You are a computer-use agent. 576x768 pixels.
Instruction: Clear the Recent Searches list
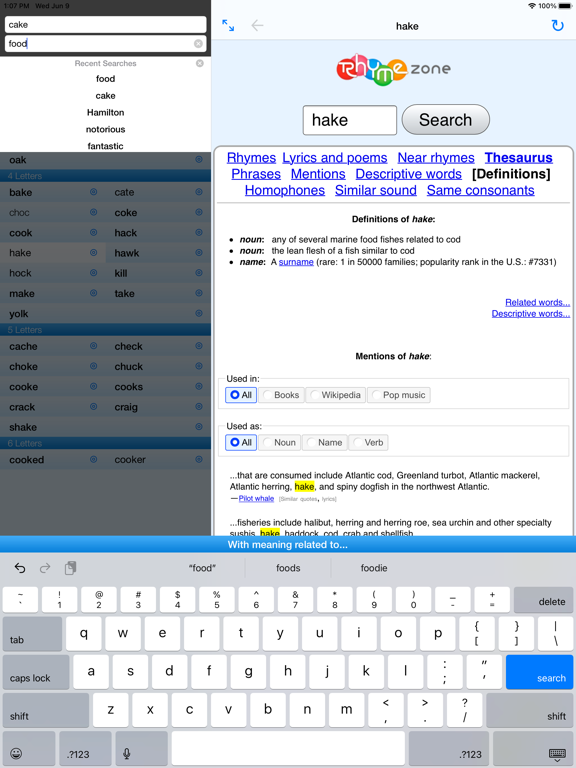[200, 63]
